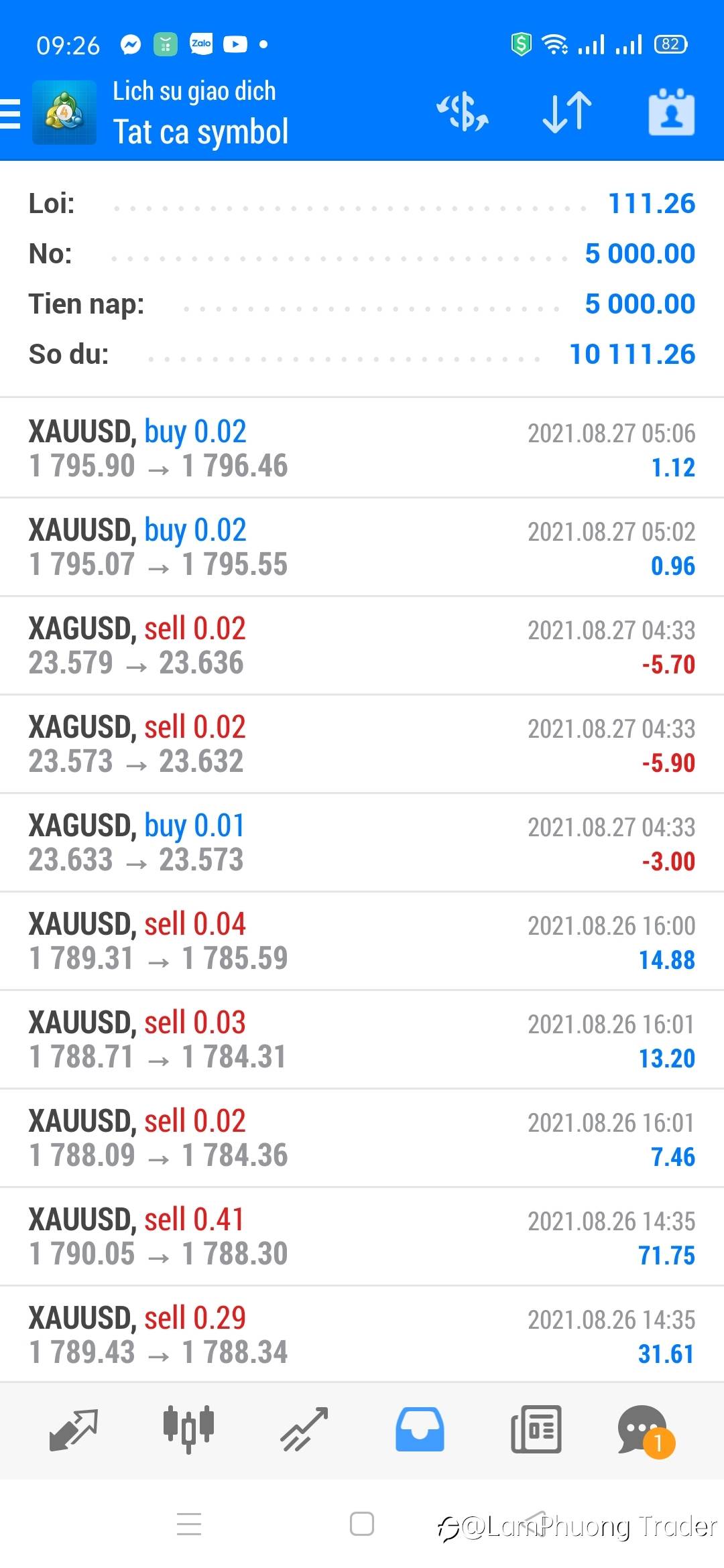Tap the So du balance value 10 111.26
Viewport: 724px width, 1568px height.
(631, 354)
